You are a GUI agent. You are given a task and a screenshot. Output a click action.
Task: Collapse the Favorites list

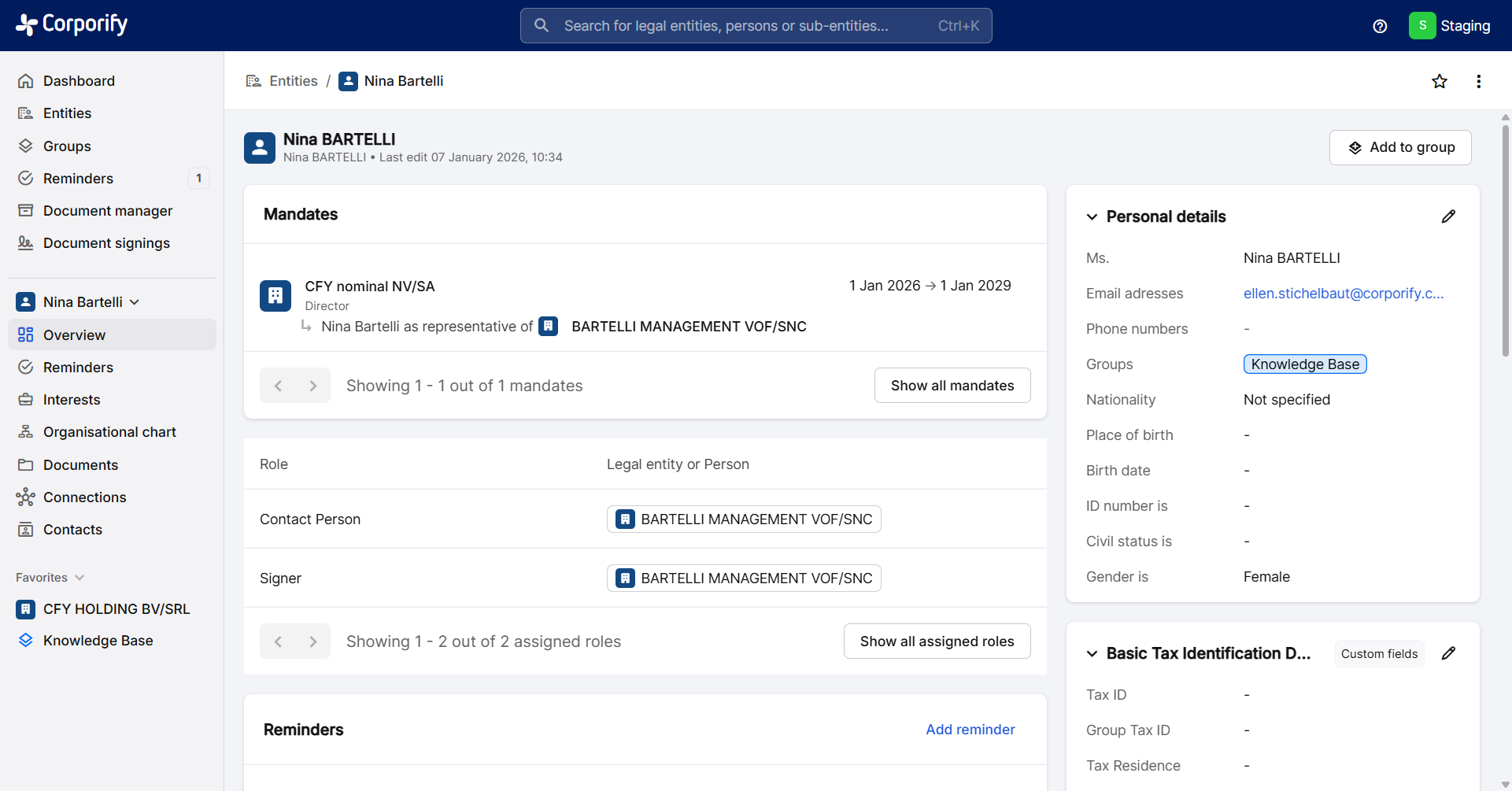(x=79, y=578)
